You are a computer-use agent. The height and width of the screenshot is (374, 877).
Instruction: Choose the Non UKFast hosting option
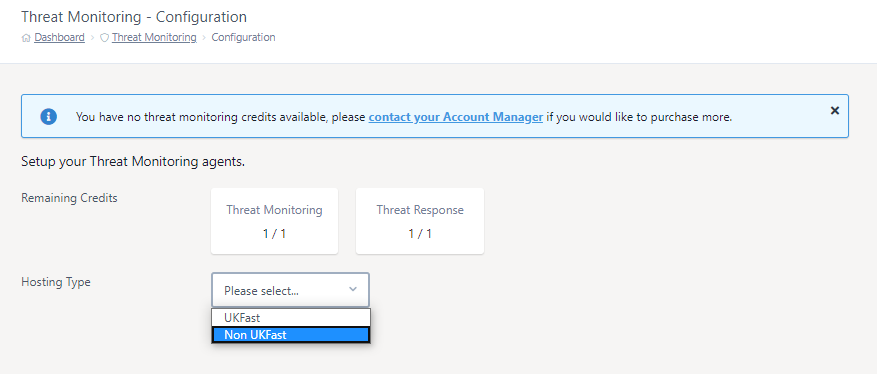(x=291, y=335)
